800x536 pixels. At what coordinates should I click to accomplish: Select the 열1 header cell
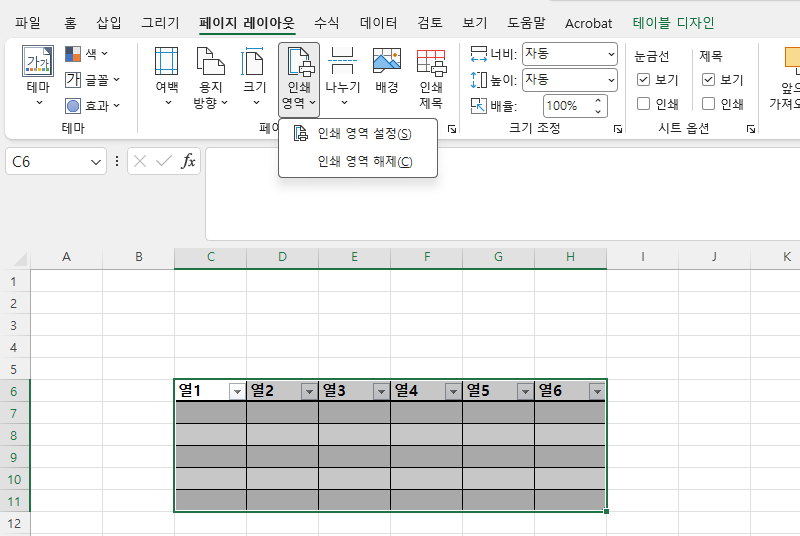click(x=202, y=391)
